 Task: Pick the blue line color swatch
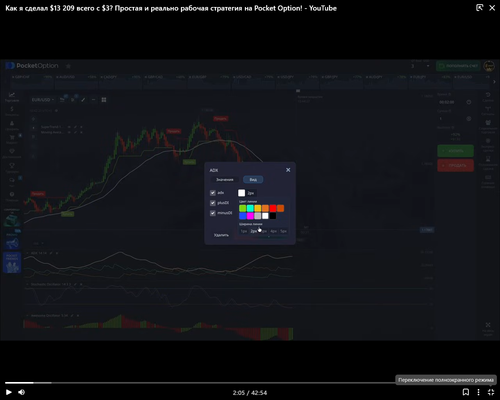point(243,216)
